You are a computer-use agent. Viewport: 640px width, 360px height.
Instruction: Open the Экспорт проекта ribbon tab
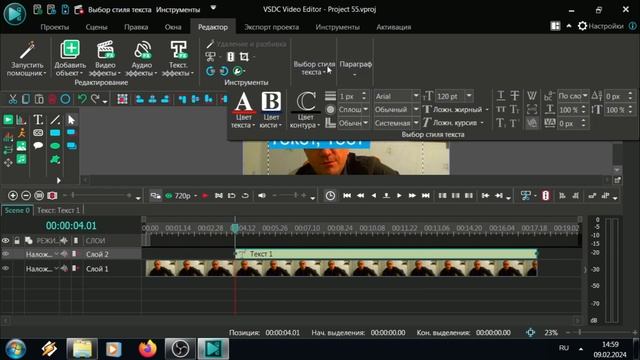point(271,27)
